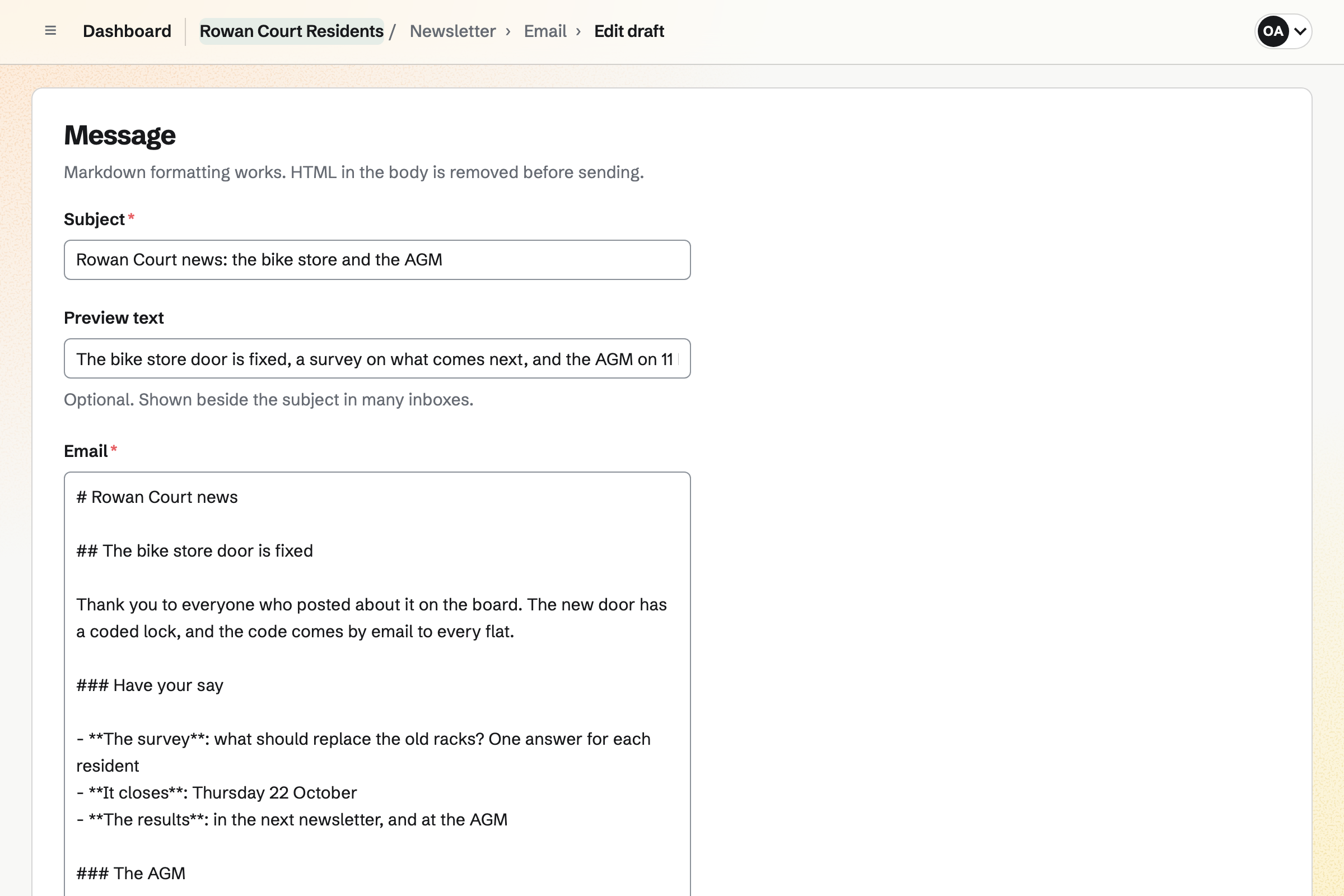
Task: Click the Subject field label
Action: click(x=94, y=220)
